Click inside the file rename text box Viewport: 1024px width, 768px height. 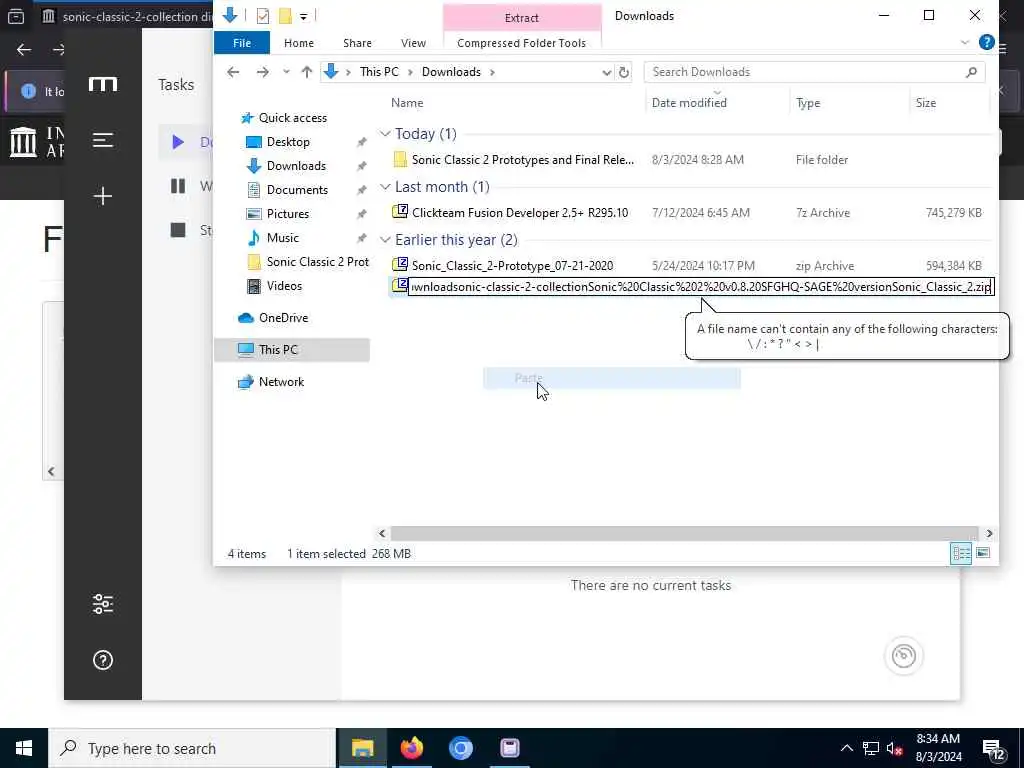pos(701,287)
